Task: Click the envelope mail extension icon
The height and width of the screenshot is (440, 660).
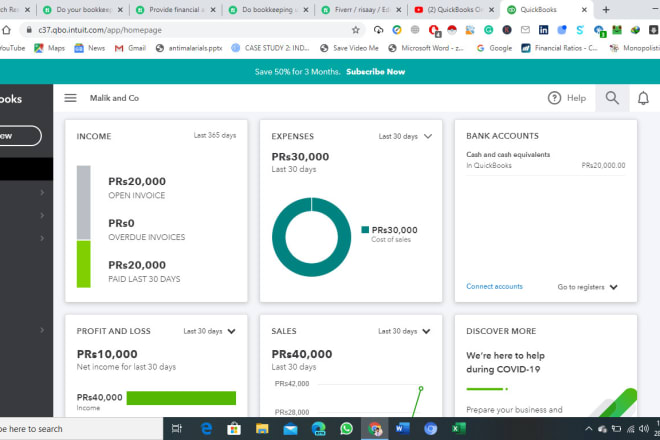Action: [525, 30]
